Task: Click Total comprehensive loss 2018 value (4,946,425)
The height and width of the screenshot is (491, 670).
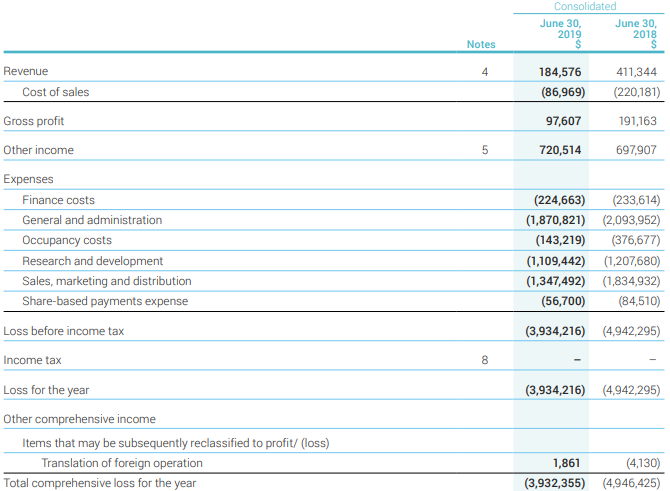Action: (631, 483)
